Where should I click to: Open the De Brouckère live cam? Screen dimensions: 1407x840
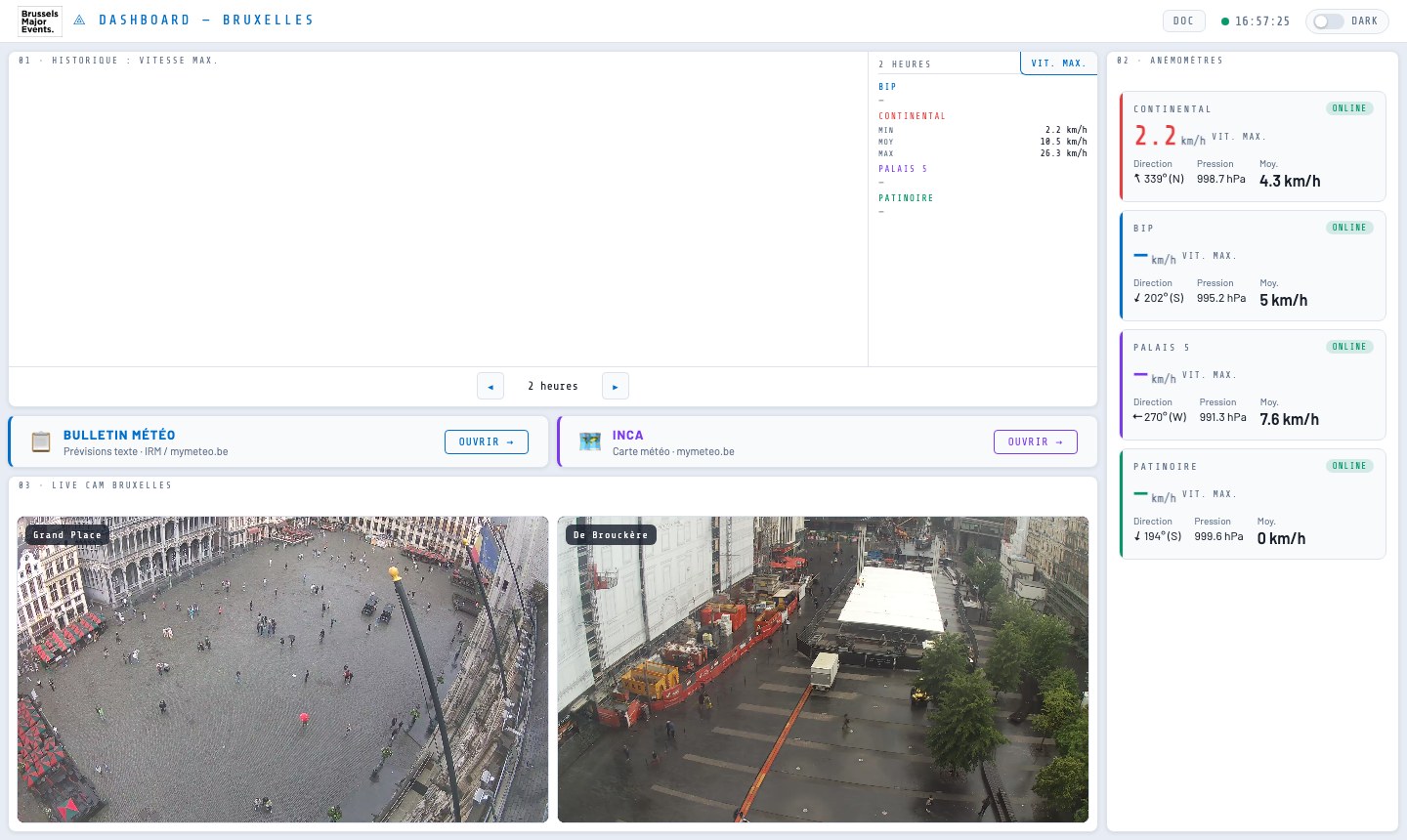pos(823,669)
